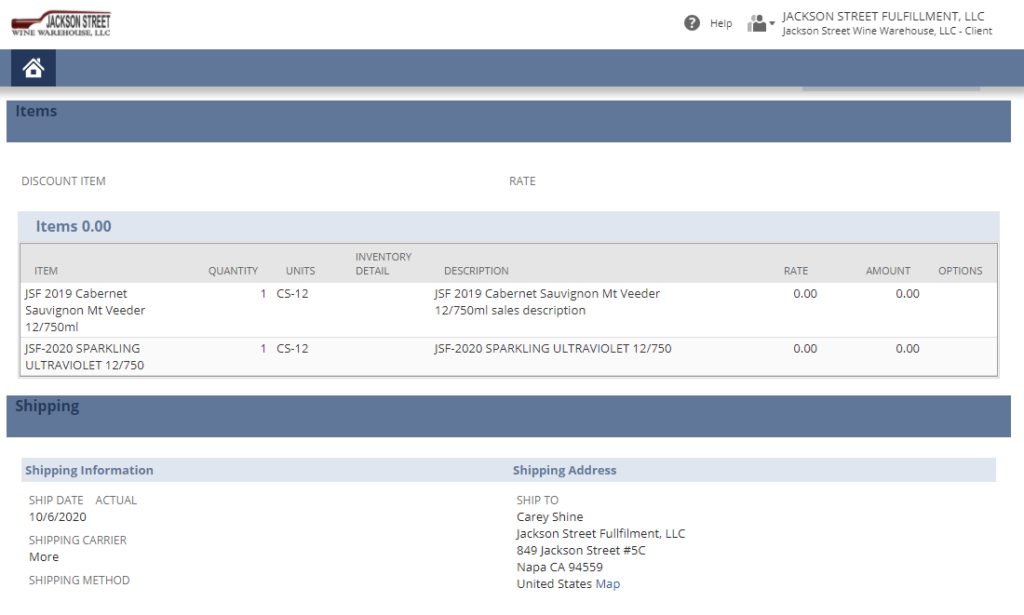Image resolution: width=1024 pixels, height=615 pixels.
Task: Click the UNITS column header
Action: tap(300, 271)
